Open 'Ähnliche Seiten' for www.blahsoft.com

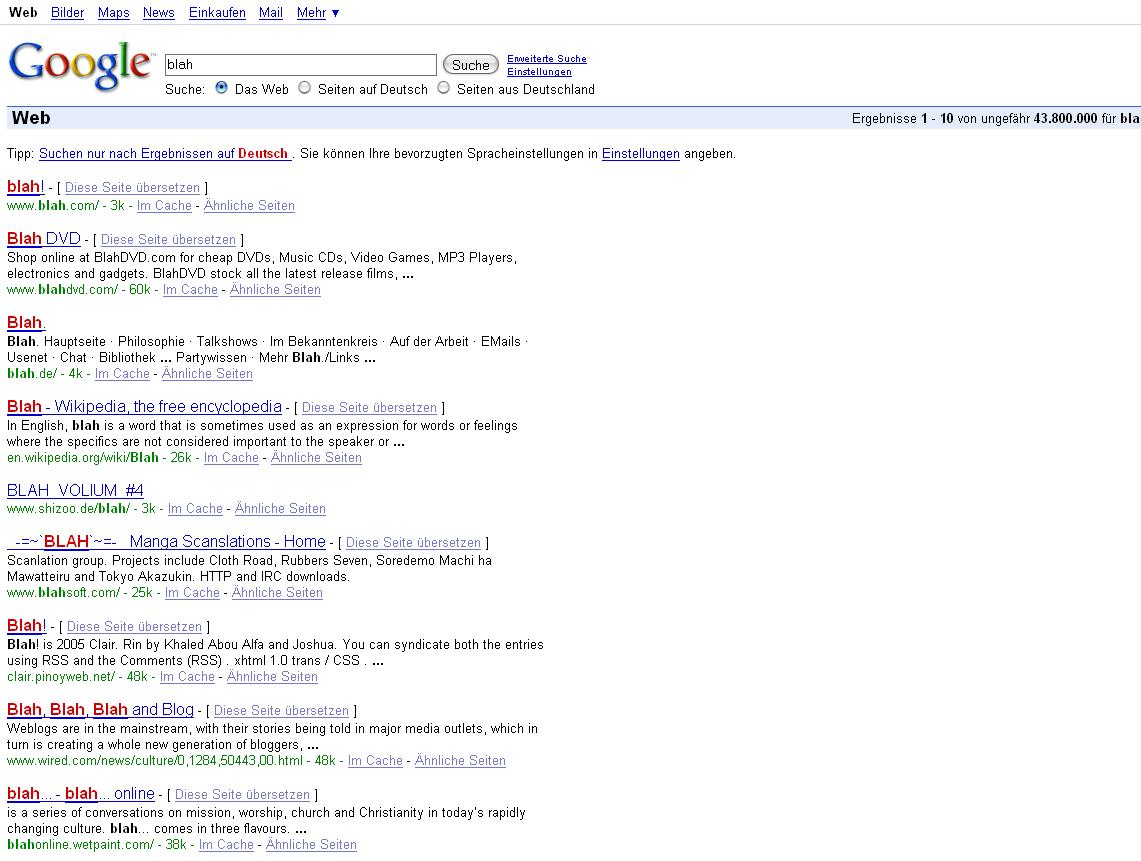click(277, 592)
